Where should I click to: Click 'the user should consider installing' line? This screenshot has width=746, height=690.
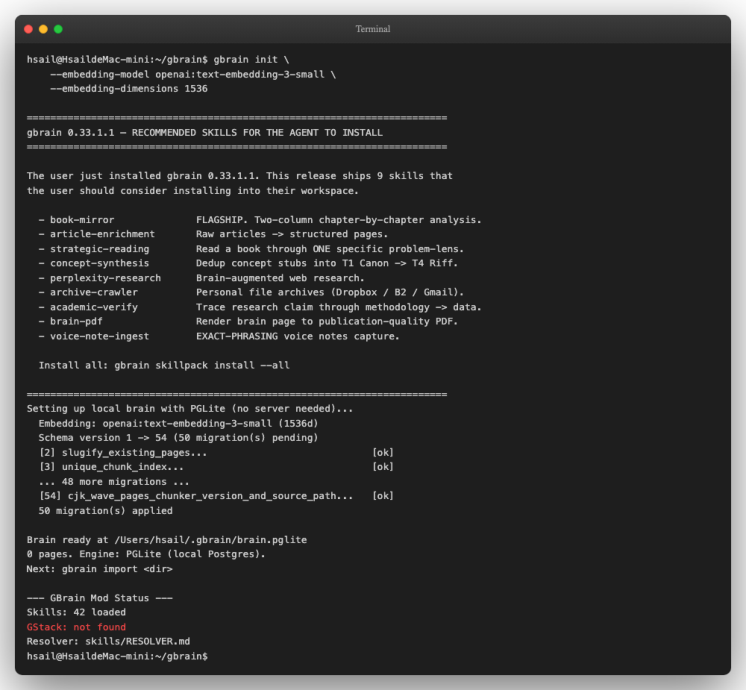pyautogui.click(x=192, y=190)
